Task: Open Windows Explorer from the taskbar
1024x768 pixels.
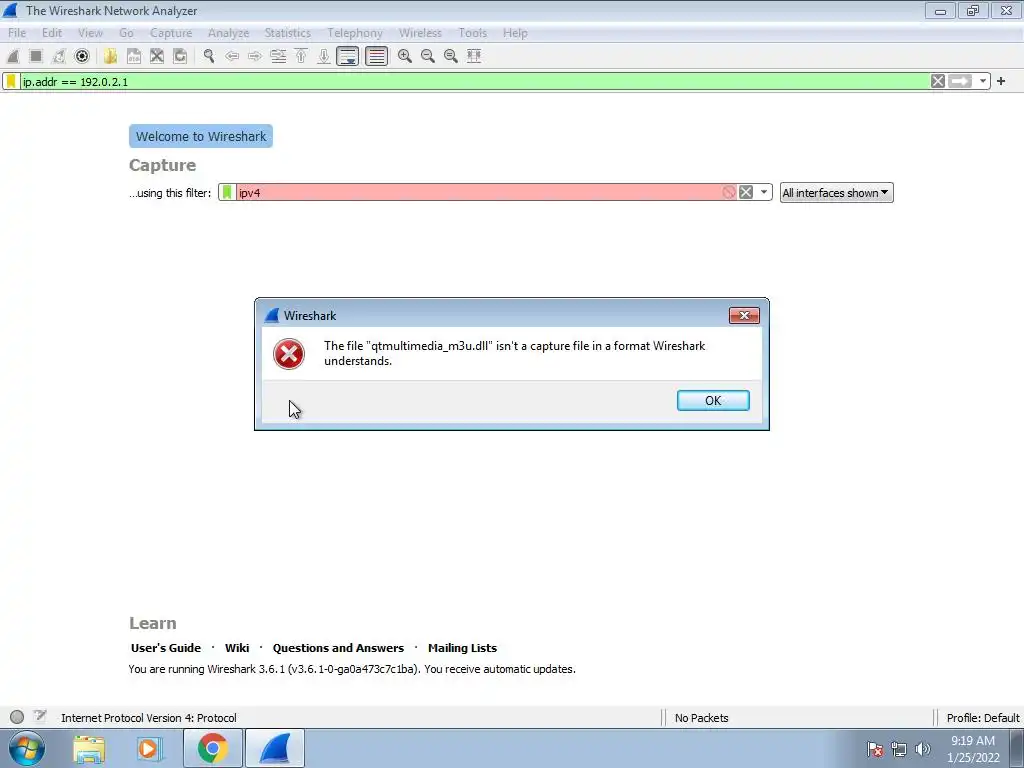Action: point(89,749)
